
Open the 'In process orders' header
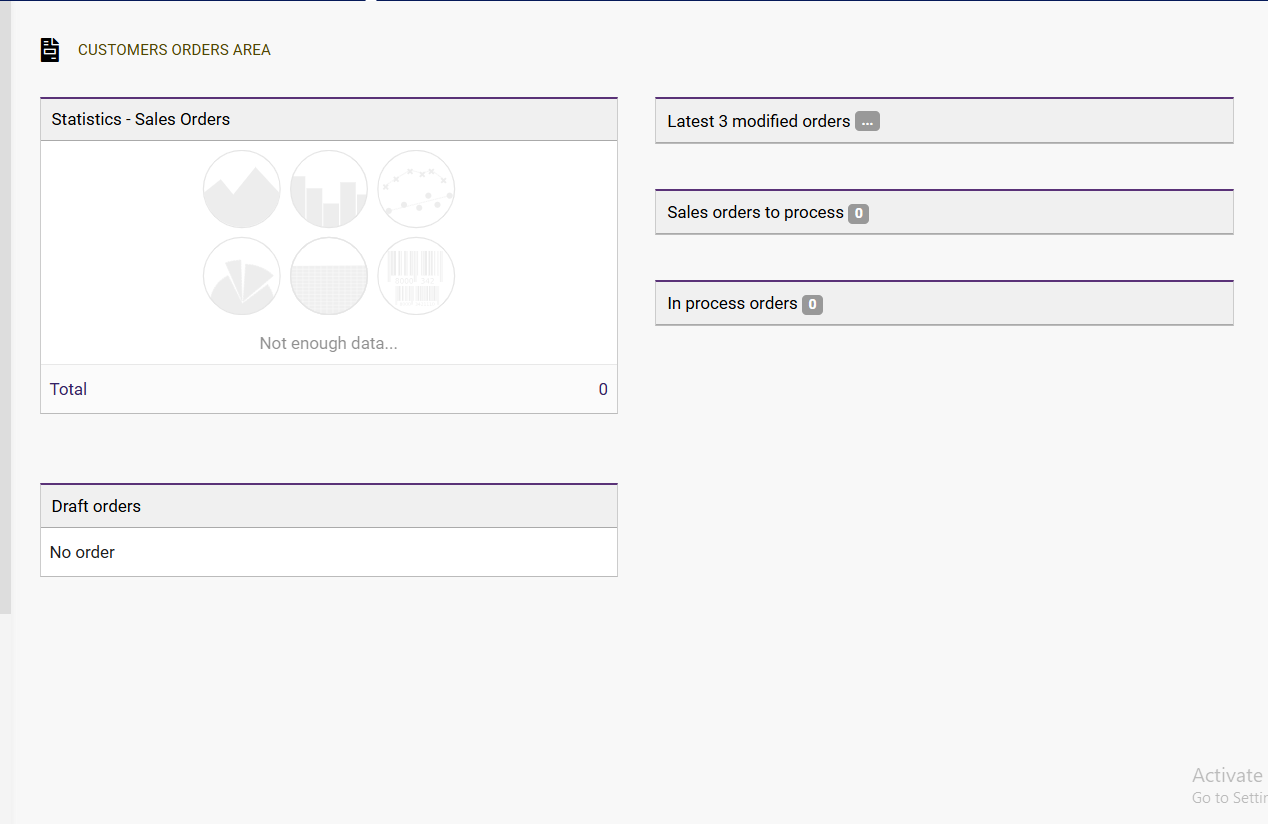[x=732, y=303]
